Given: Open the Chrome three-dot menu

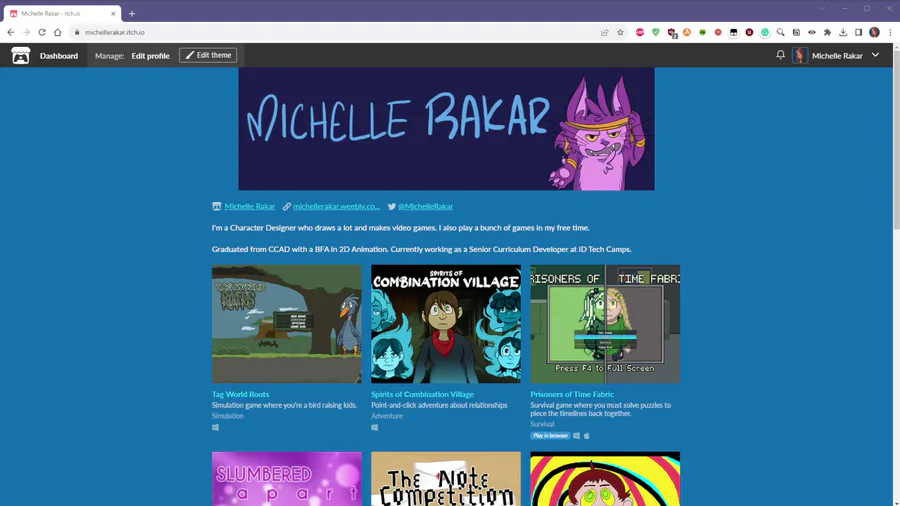Looking at the screenshot, I should coord(890,32).
